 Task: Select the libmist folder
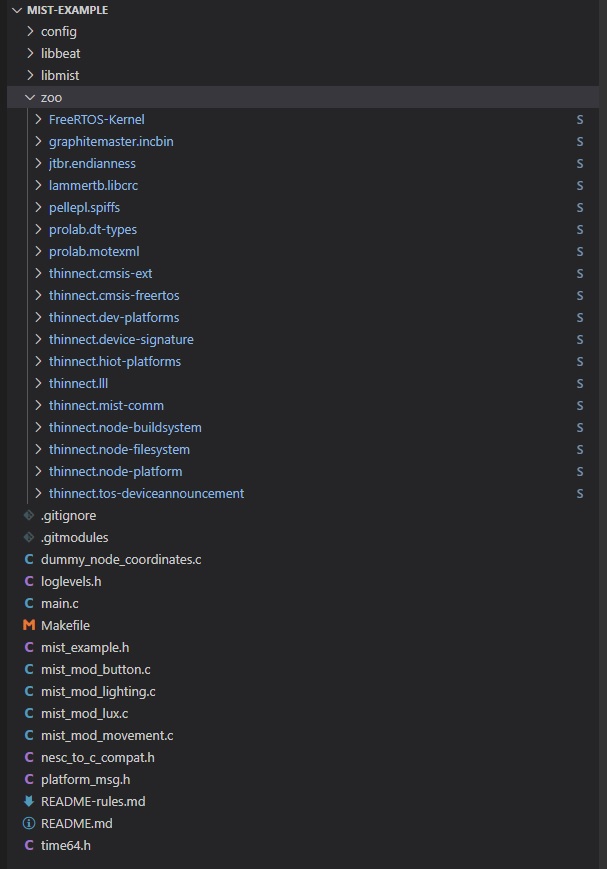tap(60, 75)
